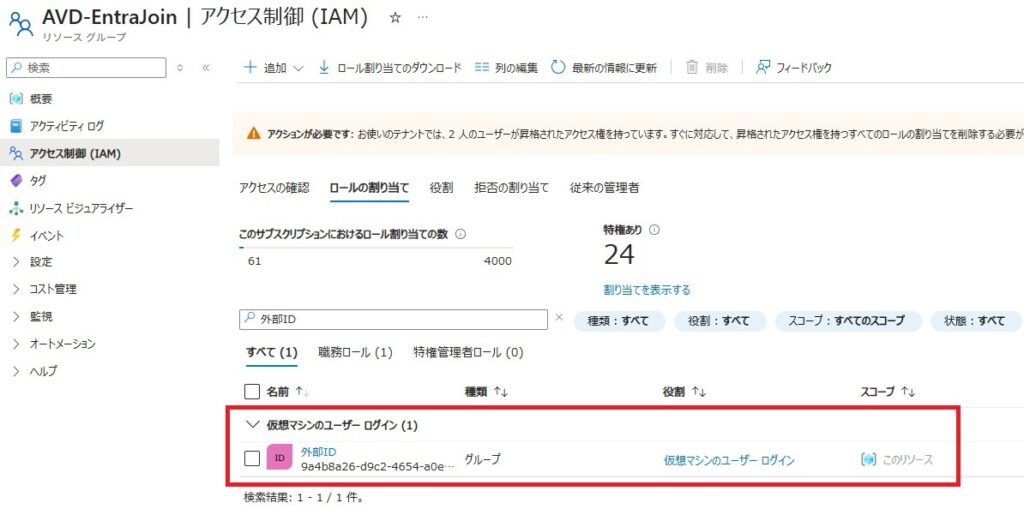Check the select-all checkbox in table header
This screenshot has height=515, width=1024.
tap(252, 392)
